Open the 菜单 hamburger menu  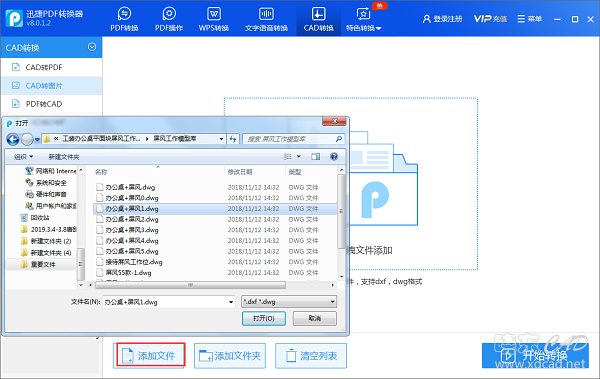[x=530, y=19]
